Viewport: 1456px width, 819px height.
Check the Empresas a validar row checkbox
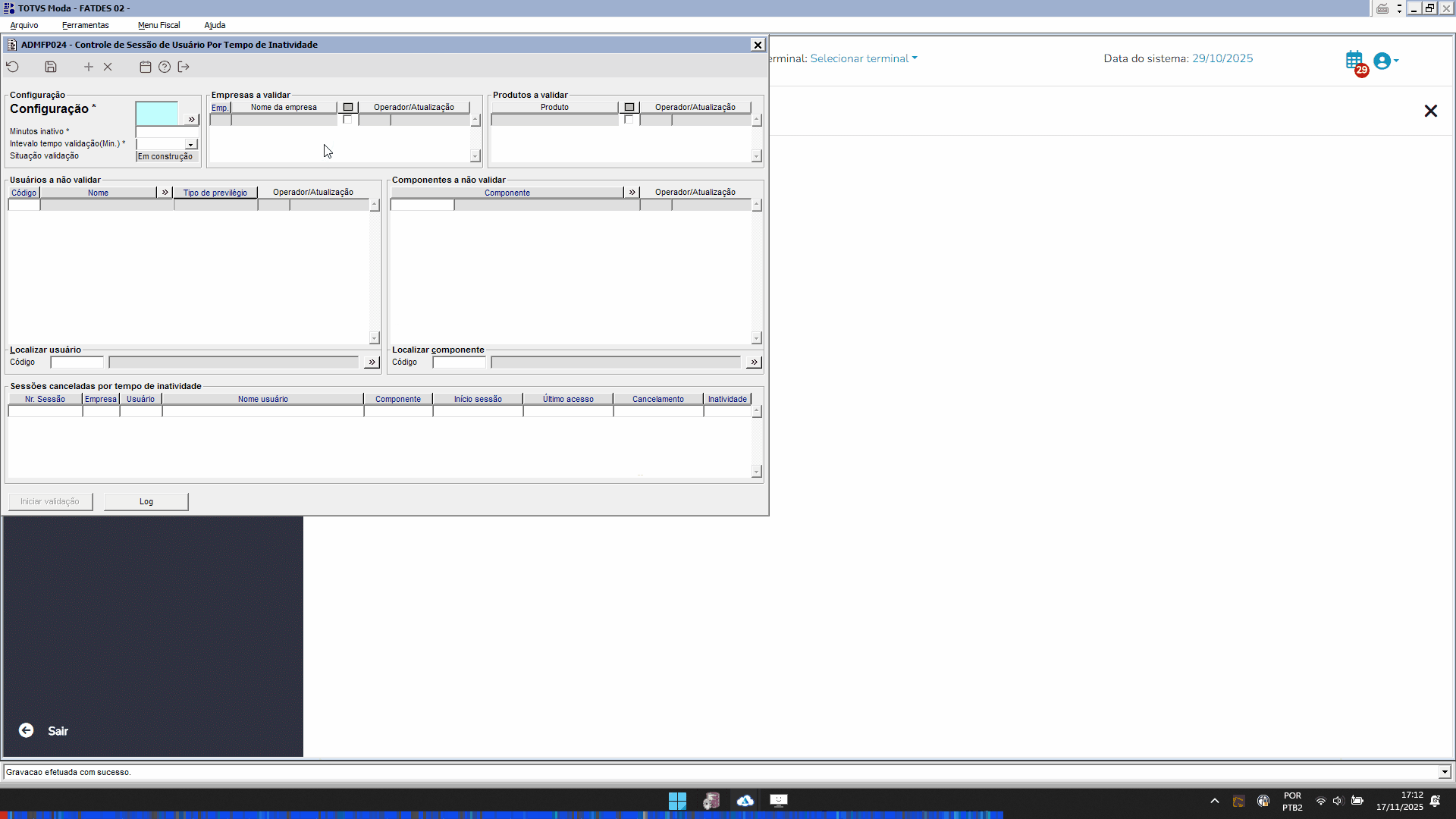pos(347,120)
